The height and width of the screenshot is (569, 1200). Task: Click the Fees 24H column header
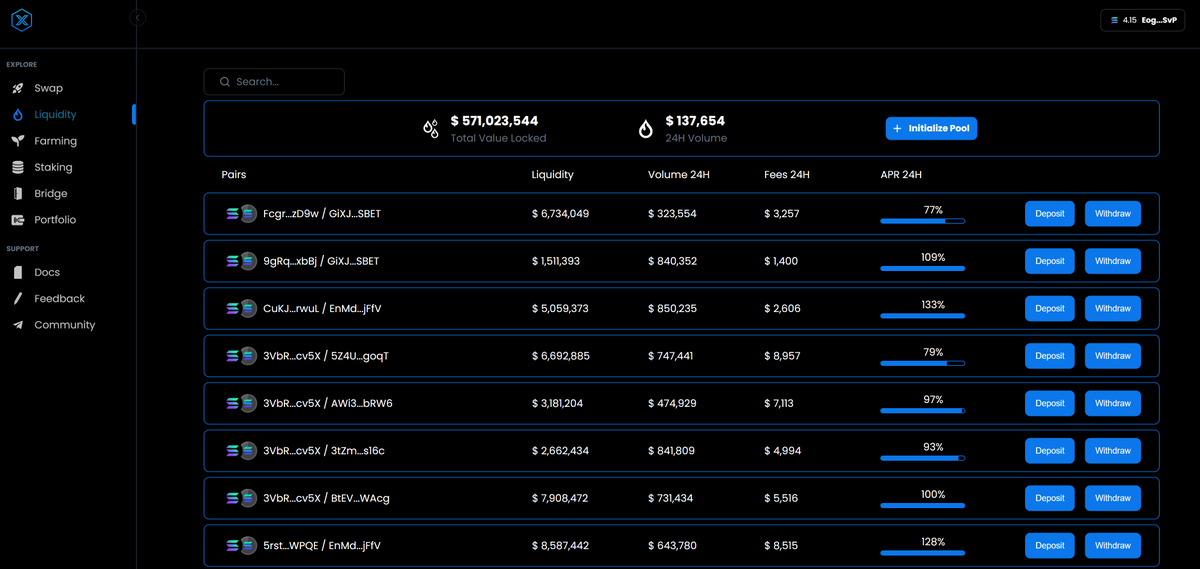[x=787, y=175]
